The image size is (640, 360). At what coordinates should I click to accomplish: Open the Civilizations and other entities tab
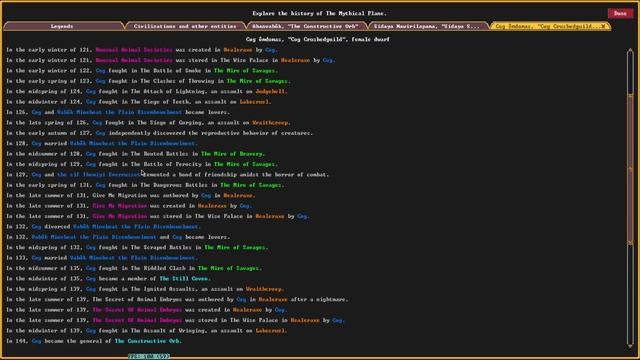coord(185,26)
